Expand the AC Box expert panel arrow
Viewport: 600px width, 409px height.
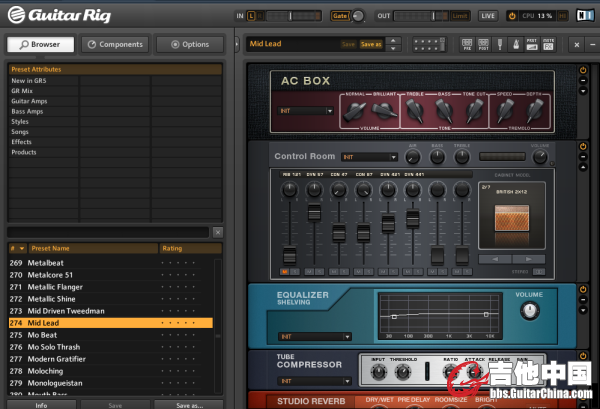pos(583,91)
